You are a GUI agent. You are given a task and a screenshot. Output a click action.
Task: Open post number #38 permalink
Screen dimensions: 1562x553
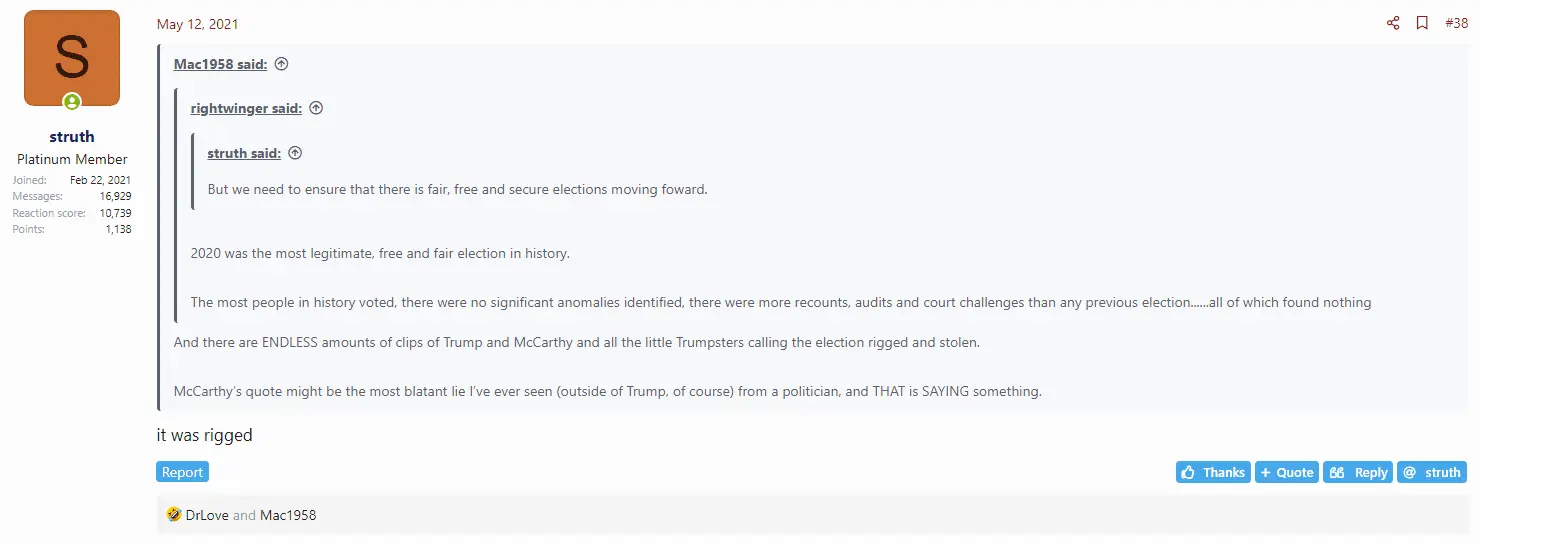pyautogui.click(x=1456, y=23)
